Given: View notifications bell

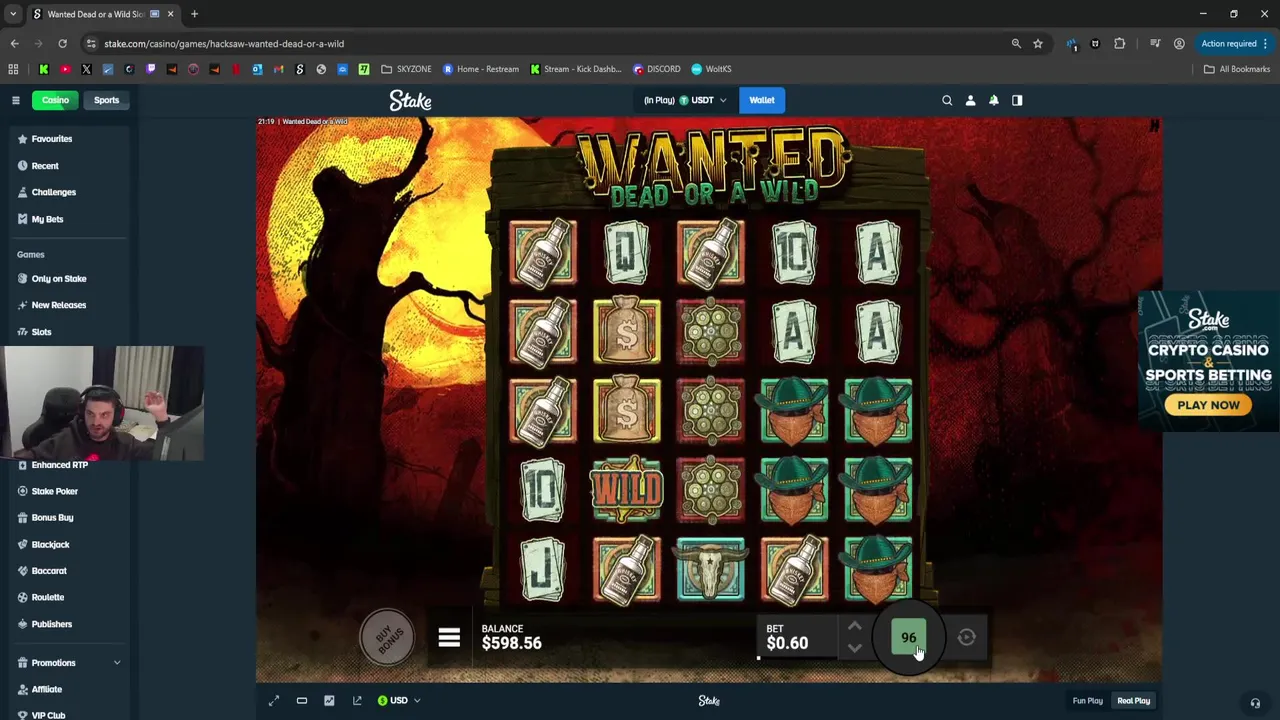Looking at the screenshot, I should click(994, 100).
